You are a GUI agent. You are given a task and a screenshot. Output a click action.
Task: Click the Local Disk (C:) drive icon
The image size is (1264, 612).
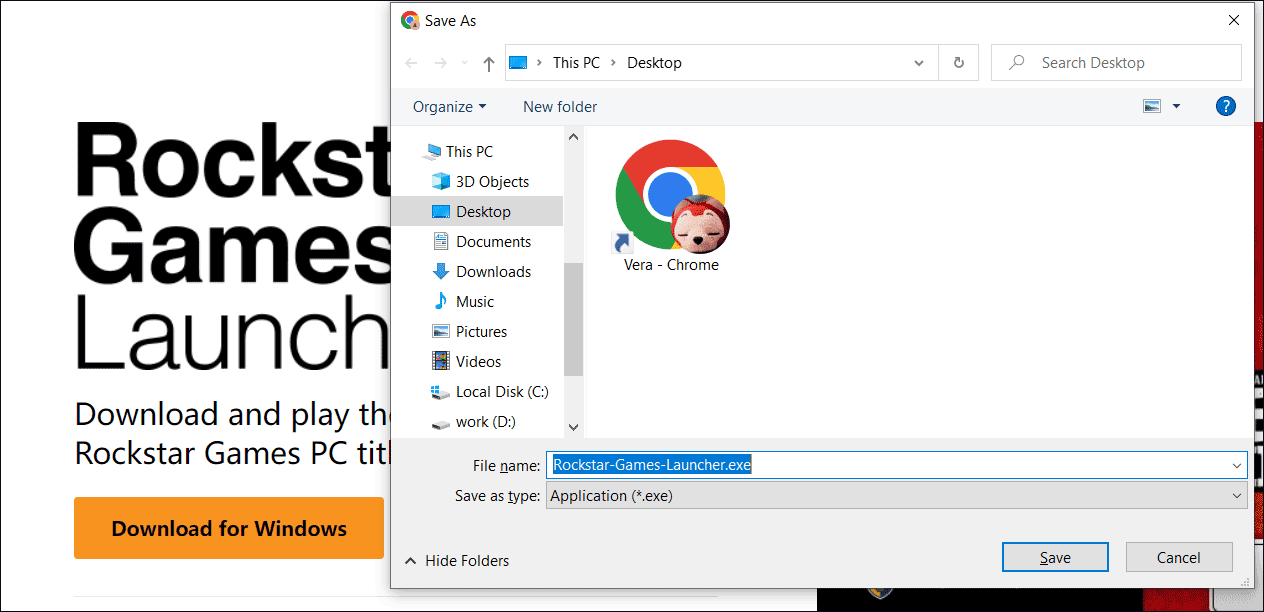(441, 391)
